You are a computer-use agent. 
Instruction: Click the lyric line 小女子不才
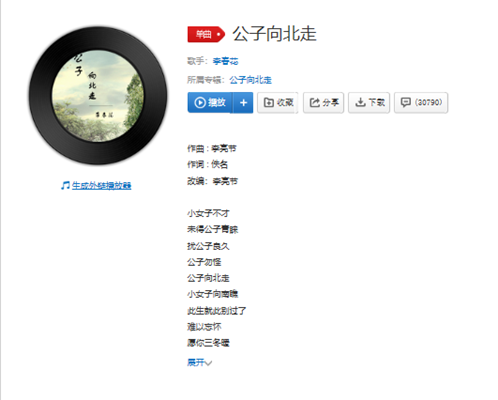click(x=208, y=213)
